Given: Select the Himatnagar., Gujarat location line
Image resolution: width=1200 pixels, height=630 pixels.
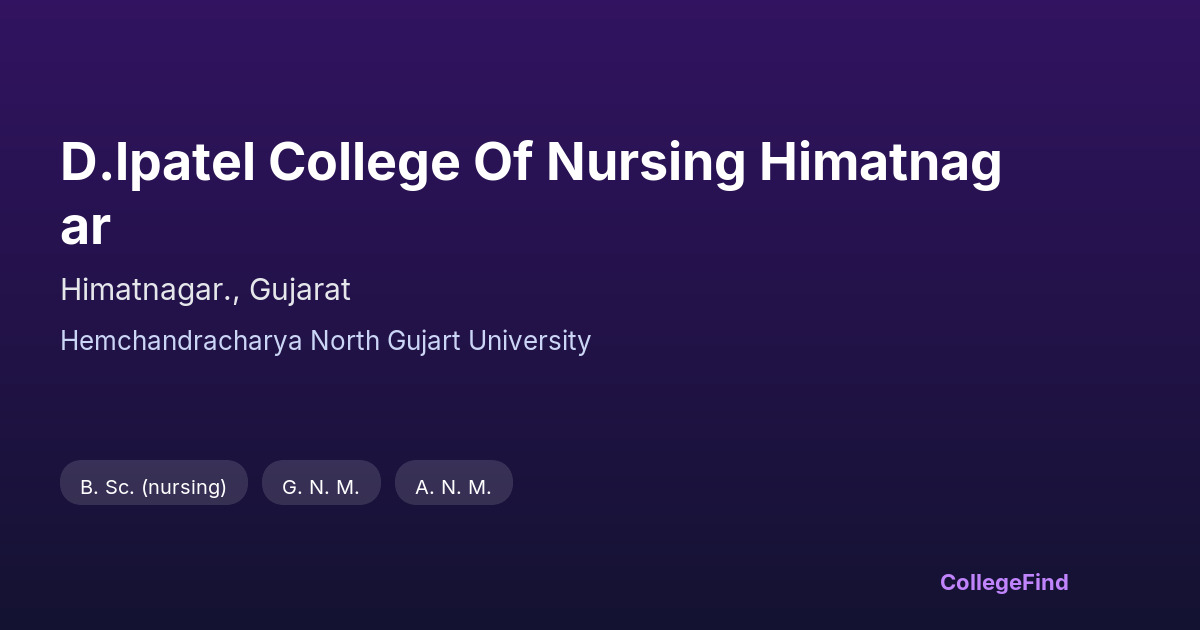Looking at the screenshot, I should click(x=205, y=290).
